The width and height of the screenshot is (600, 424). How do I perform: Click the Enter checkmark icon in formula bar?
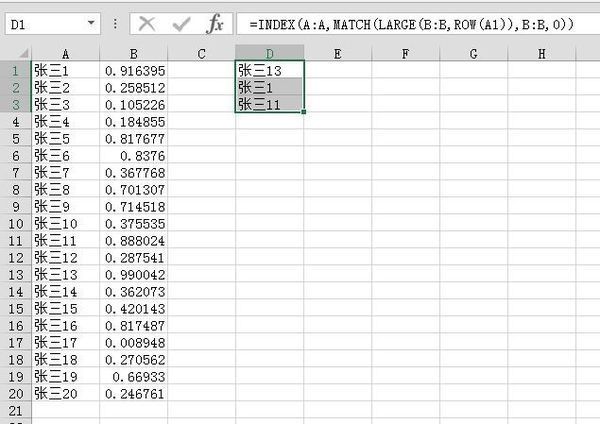pyautogui.click(x=181, y=22)
